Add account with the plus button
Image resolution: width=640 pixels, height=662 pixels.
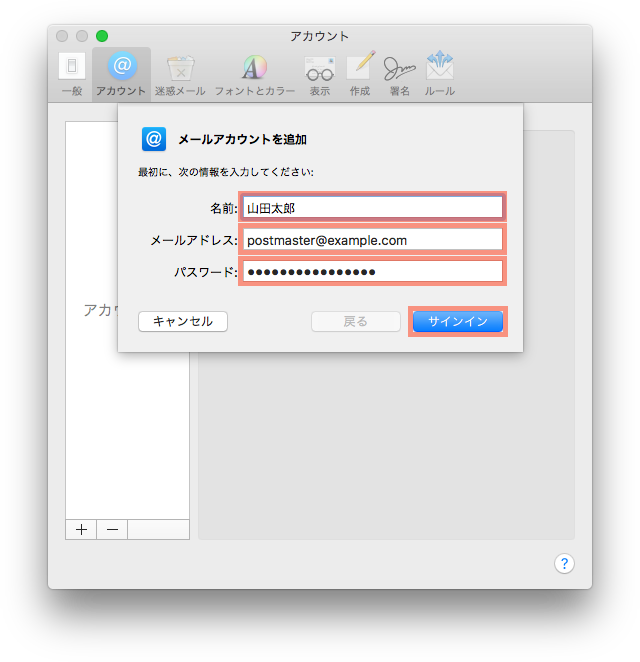81,529
